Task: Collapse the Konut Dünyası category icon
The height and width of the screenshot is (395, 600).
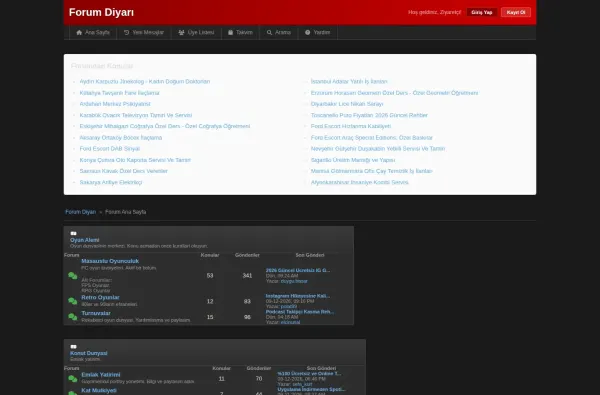Action: click(73, 347)
